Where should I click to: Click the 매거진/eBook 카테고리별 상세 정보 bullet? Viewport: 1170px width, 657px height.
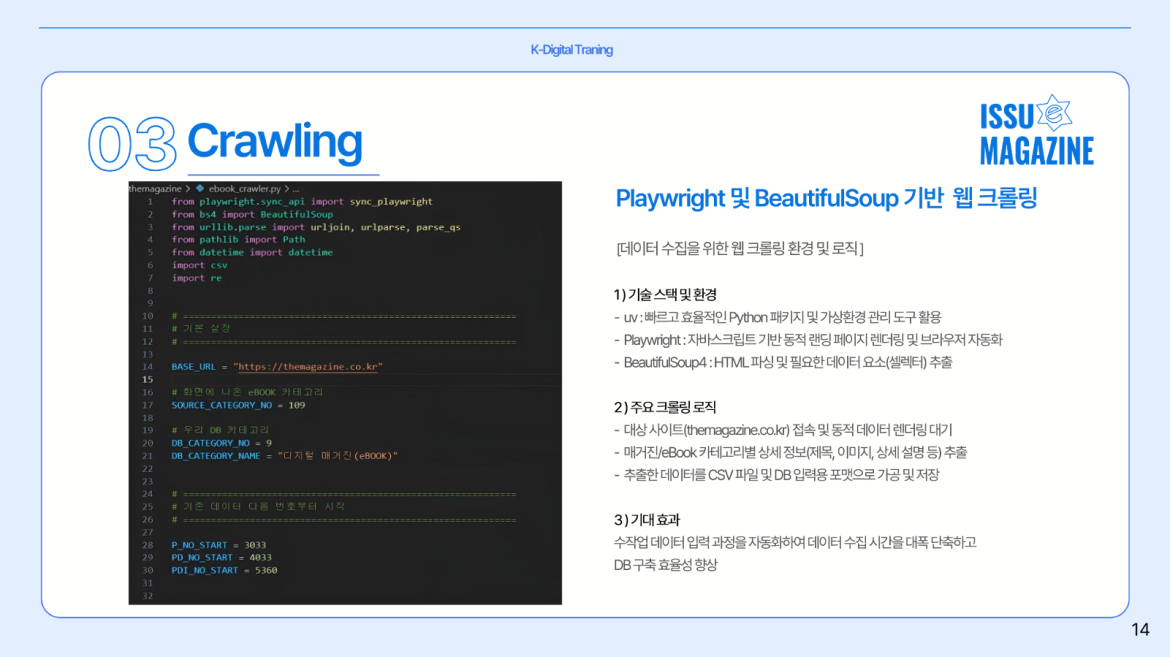[x=790, y=452]
